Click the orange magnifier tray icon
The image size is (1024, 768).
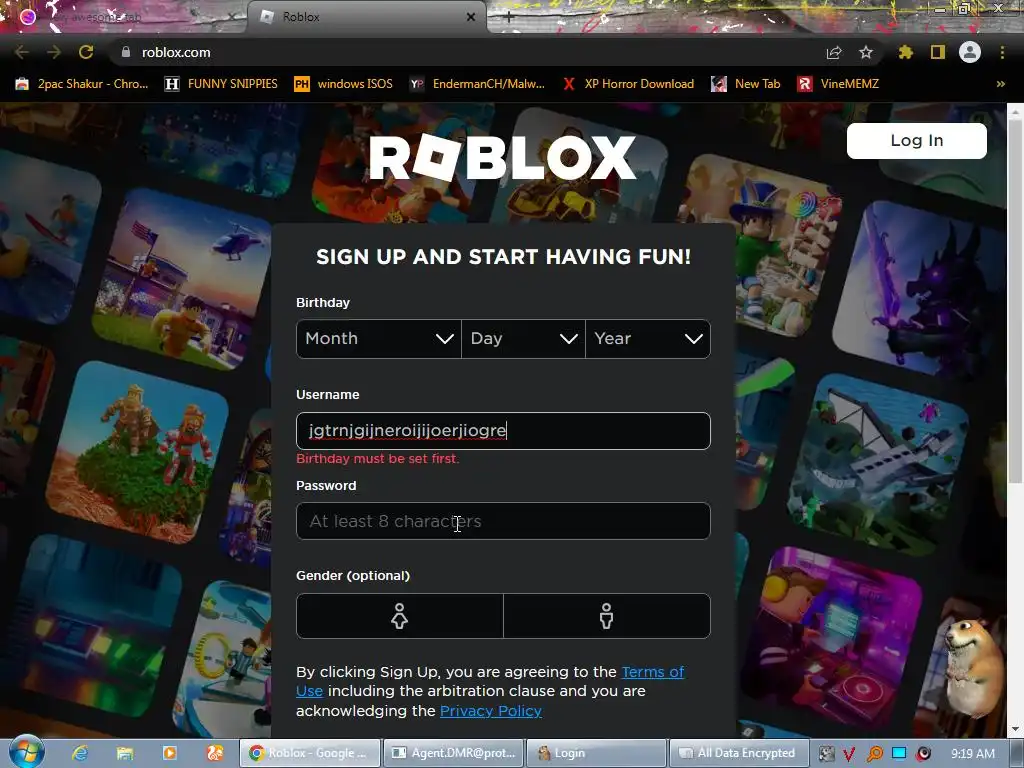874,754
